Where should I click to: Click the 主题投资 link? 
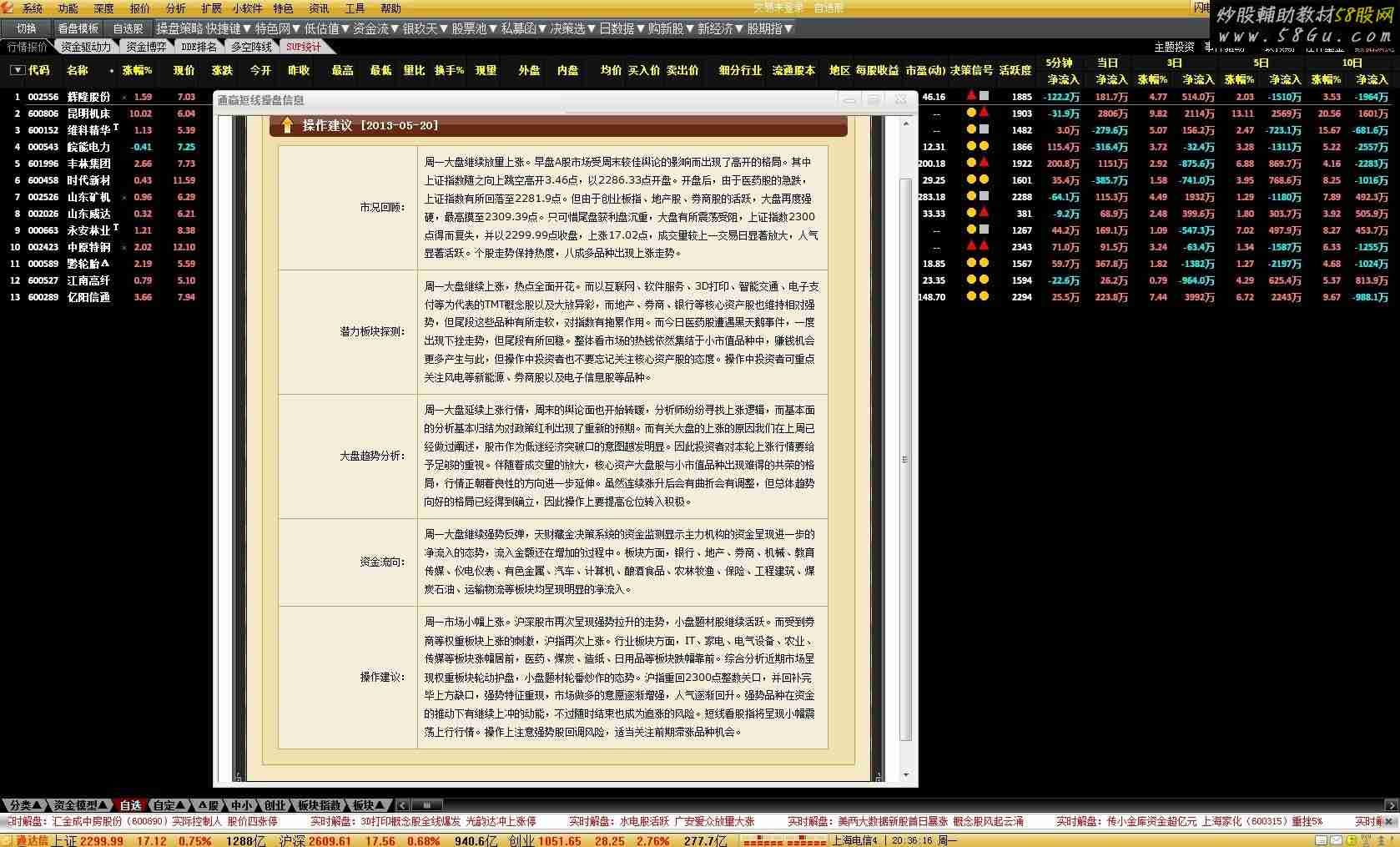click(1174, 47)
